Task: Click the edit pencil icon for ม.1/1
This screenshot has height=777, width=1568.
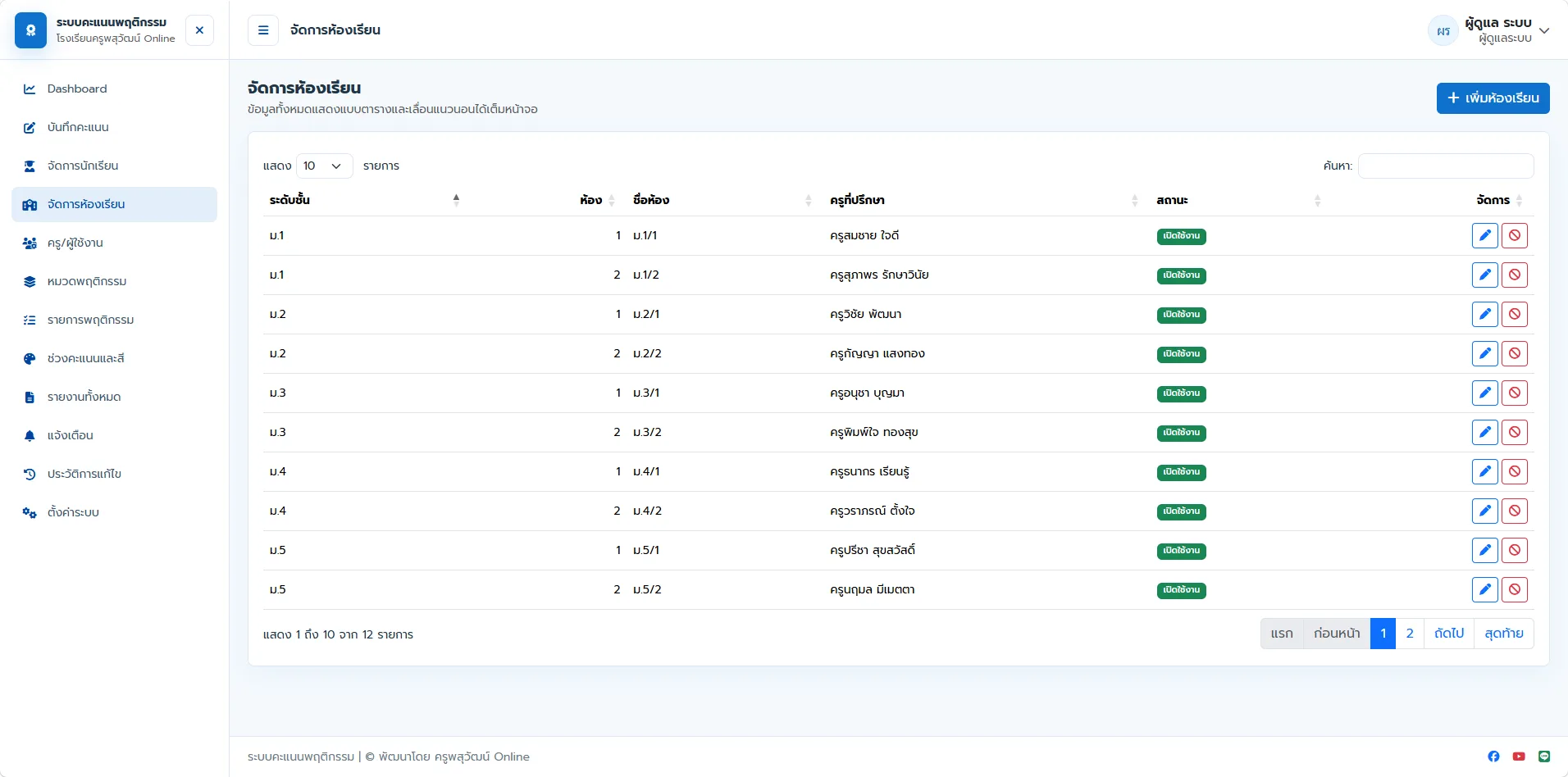Action: (1484, 236)
